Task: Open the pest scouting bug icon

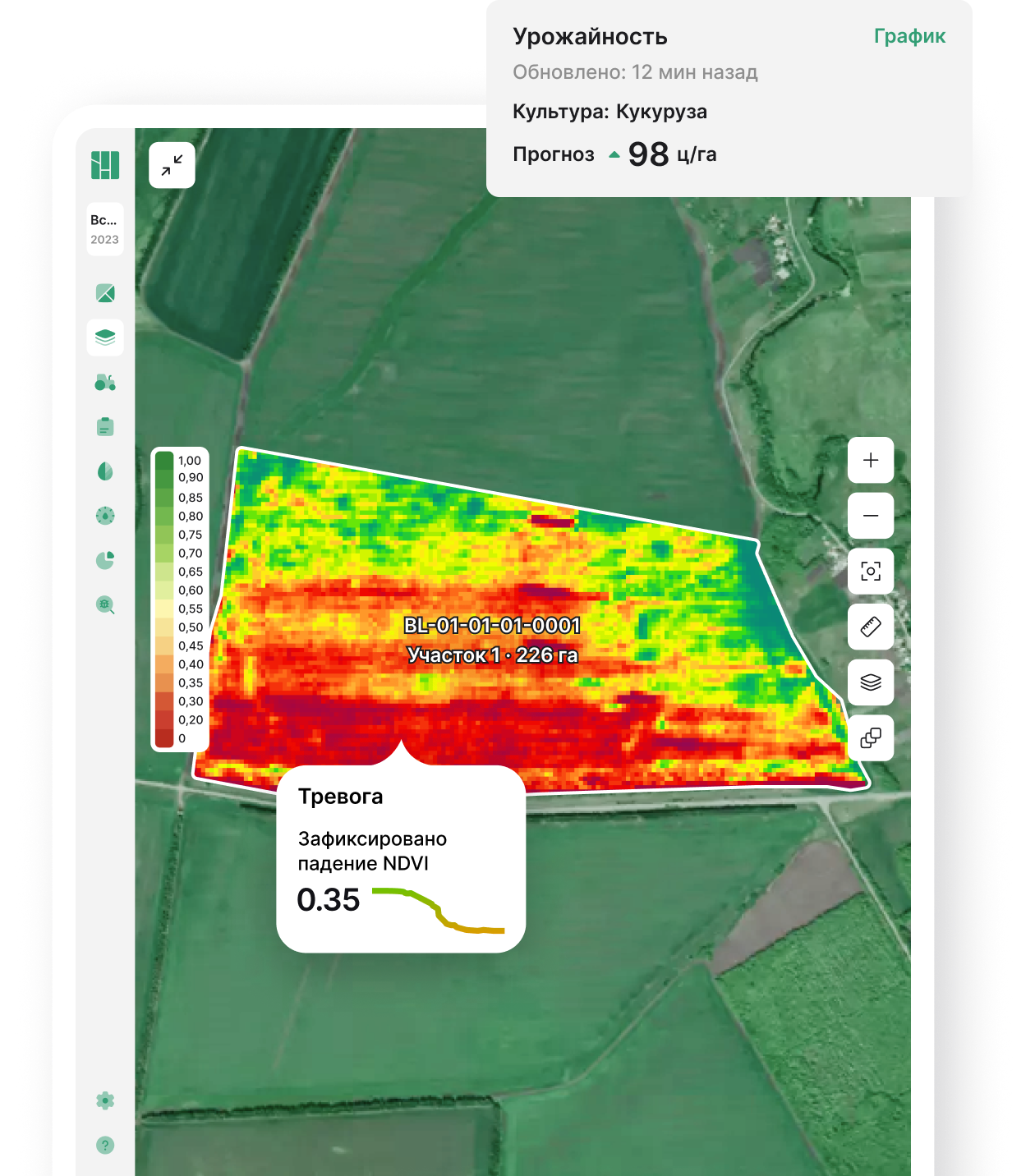Action: click(105, 605)
